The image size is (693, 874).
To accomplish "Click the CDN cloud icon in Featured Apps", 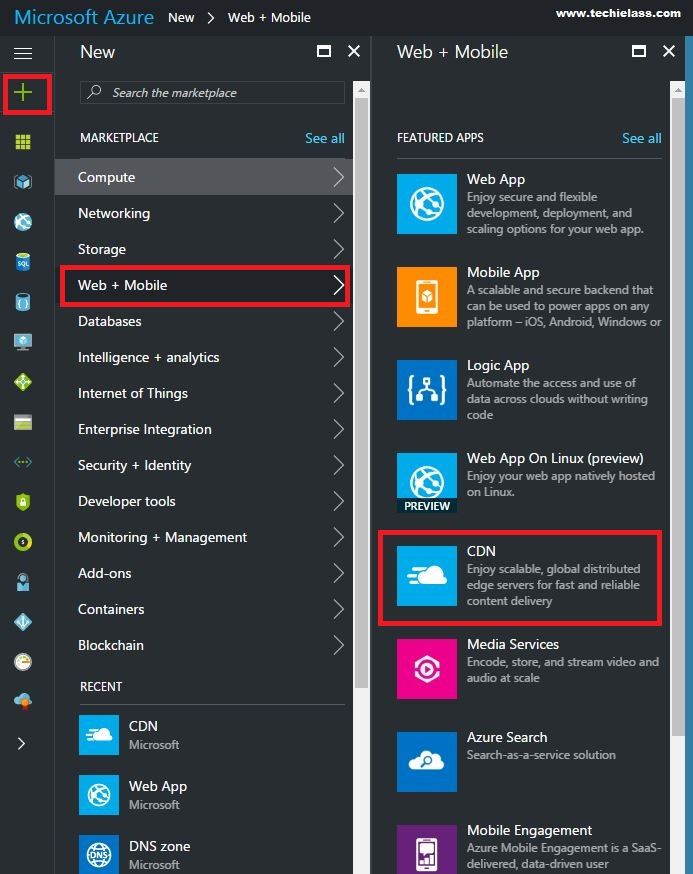I will [x=427, y=576].
